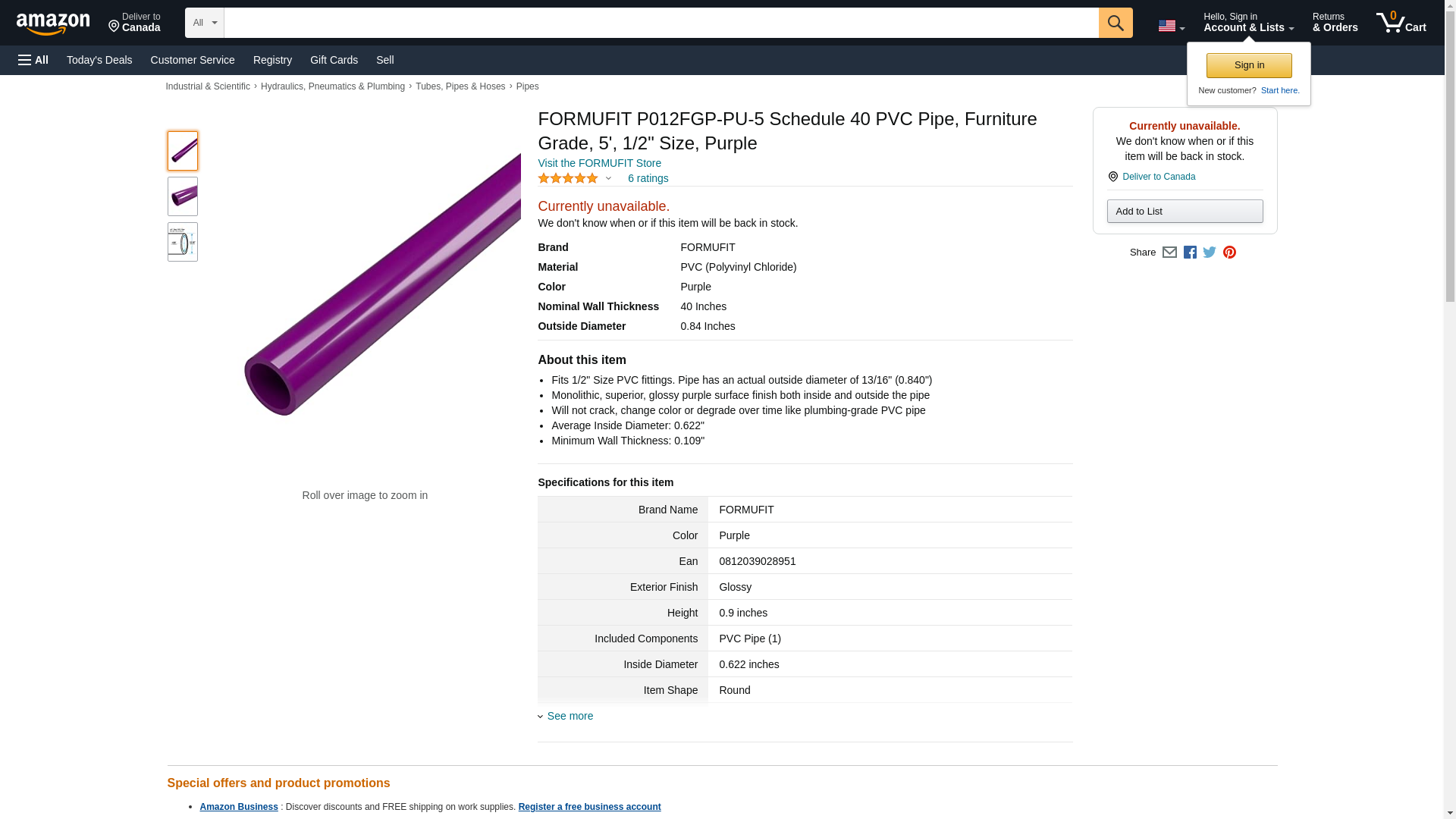Open the language flag selector

point(1171,26)
